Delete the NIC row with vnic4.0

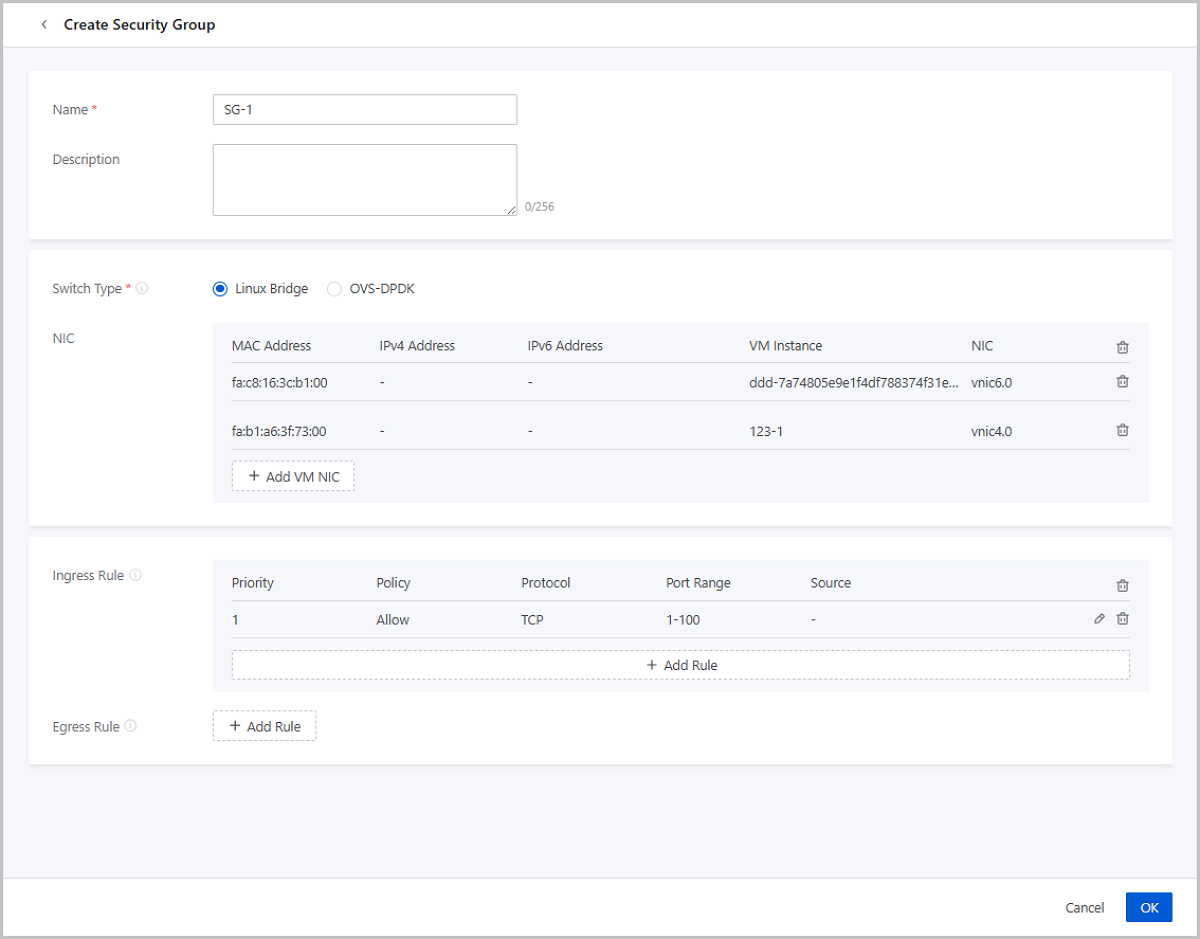(x=1122, y=431)
